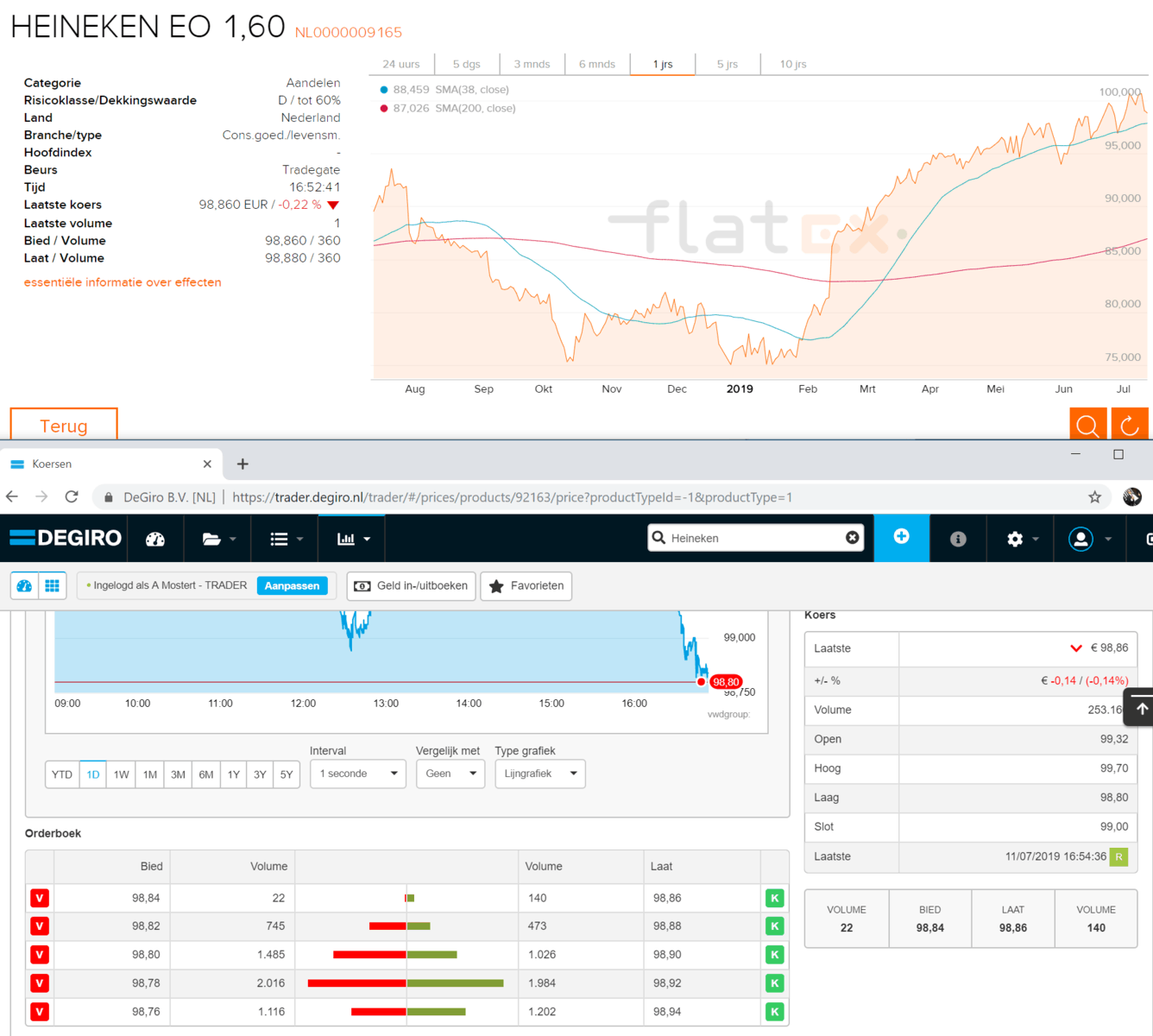Select the 5Y chart range

[287, 774]
